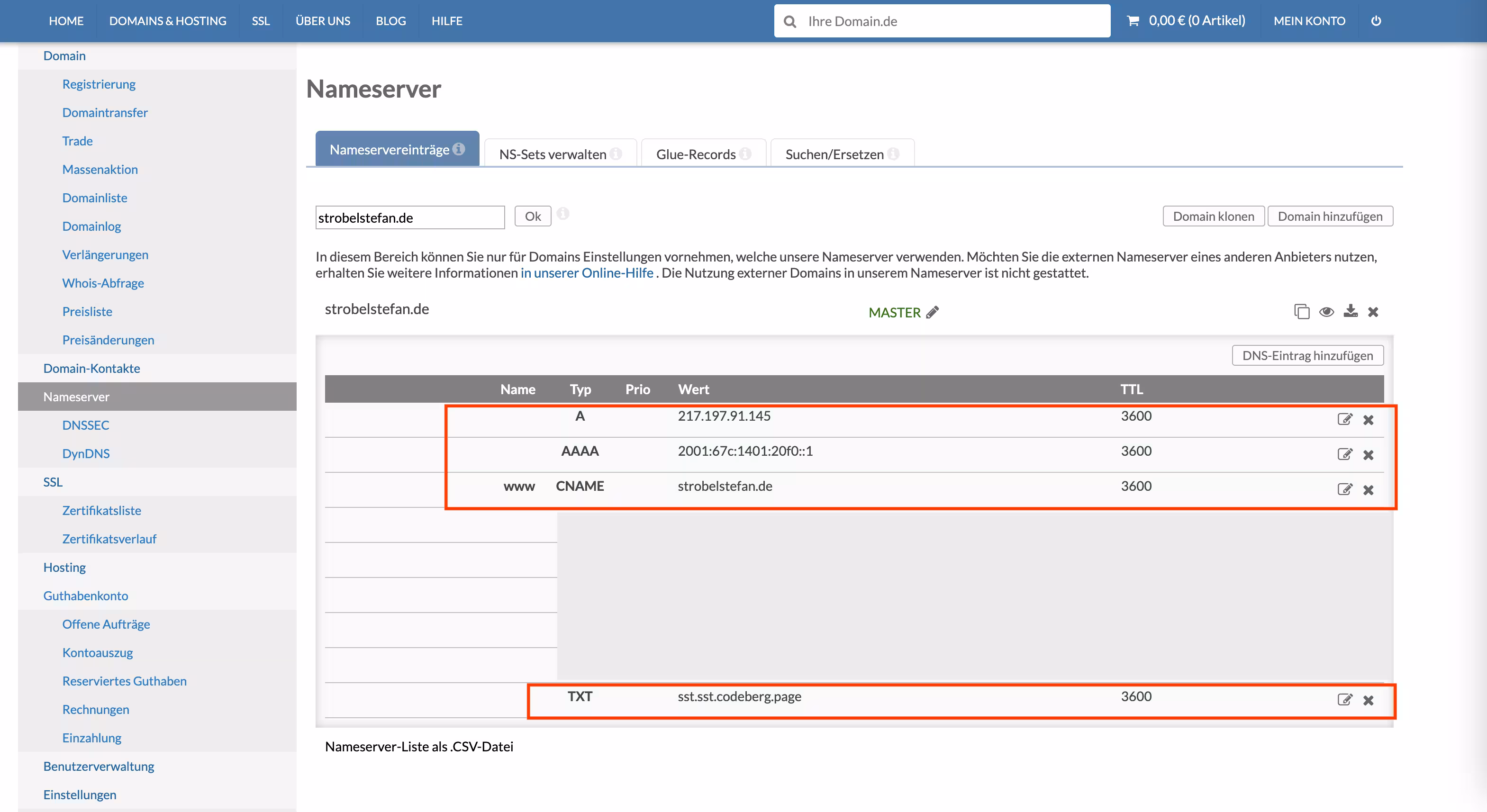Click the Domain klonen button
The width and height of the screenshot is (1487, 812).
point(1213,217)
